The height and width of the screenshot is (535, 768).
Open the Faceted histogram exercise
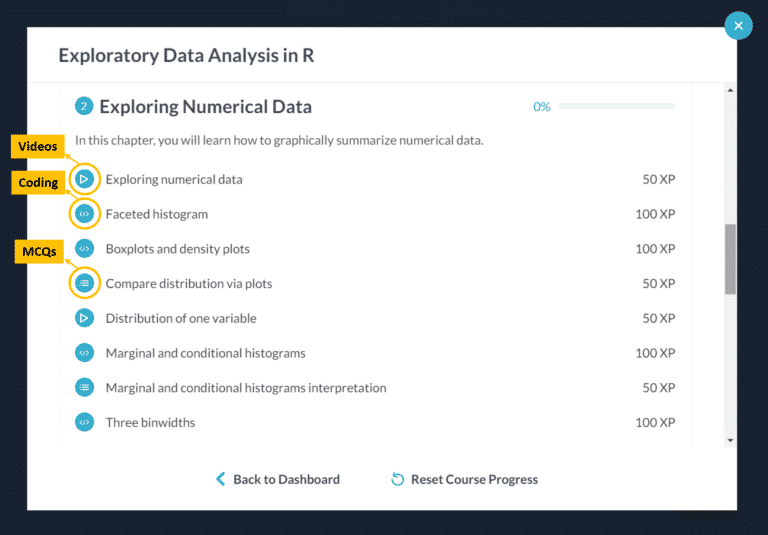coord(157,214)
